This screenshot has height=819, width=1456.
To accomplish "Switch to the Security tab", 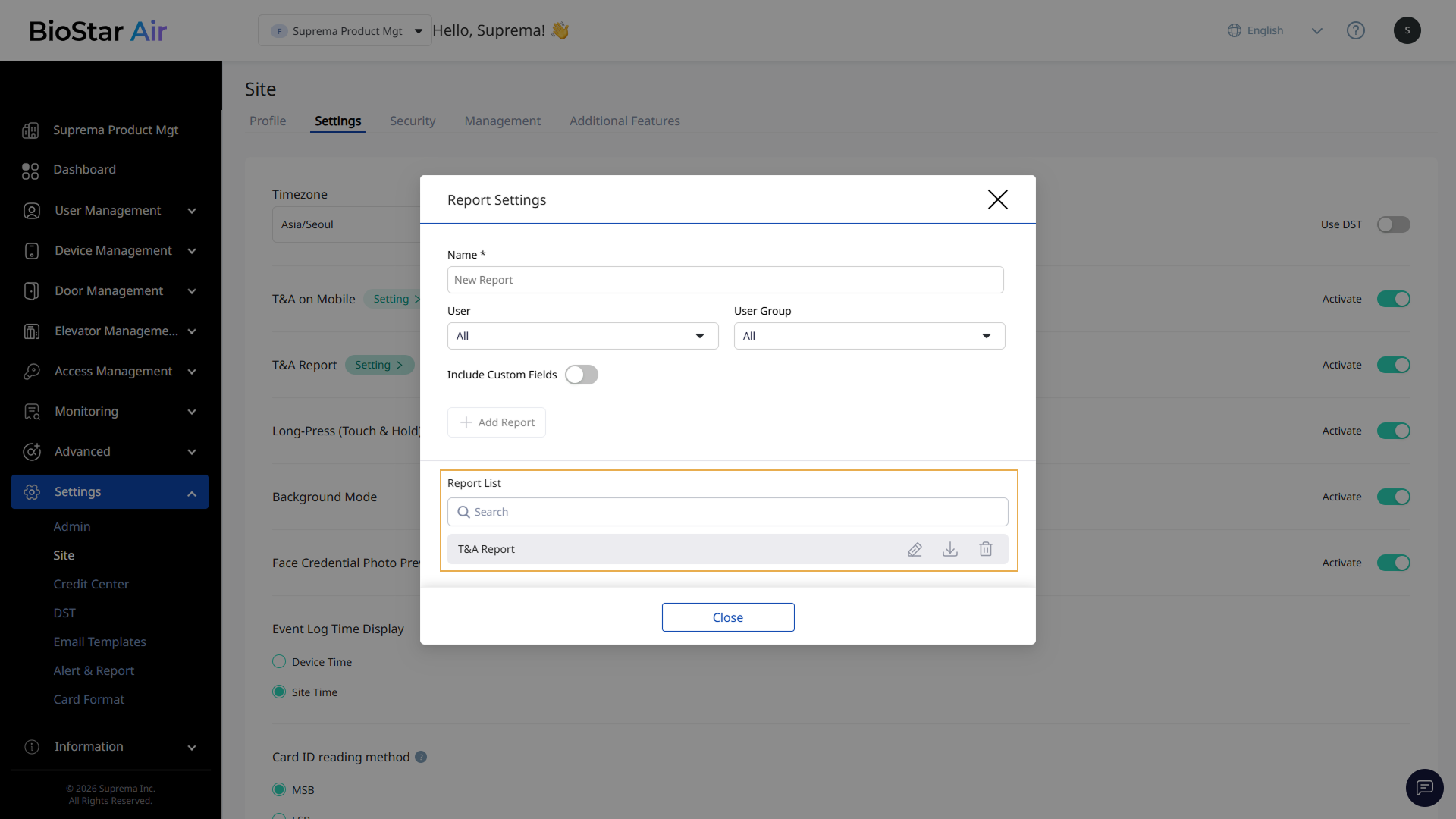I will pyautogui.click(x=413, y=121).
